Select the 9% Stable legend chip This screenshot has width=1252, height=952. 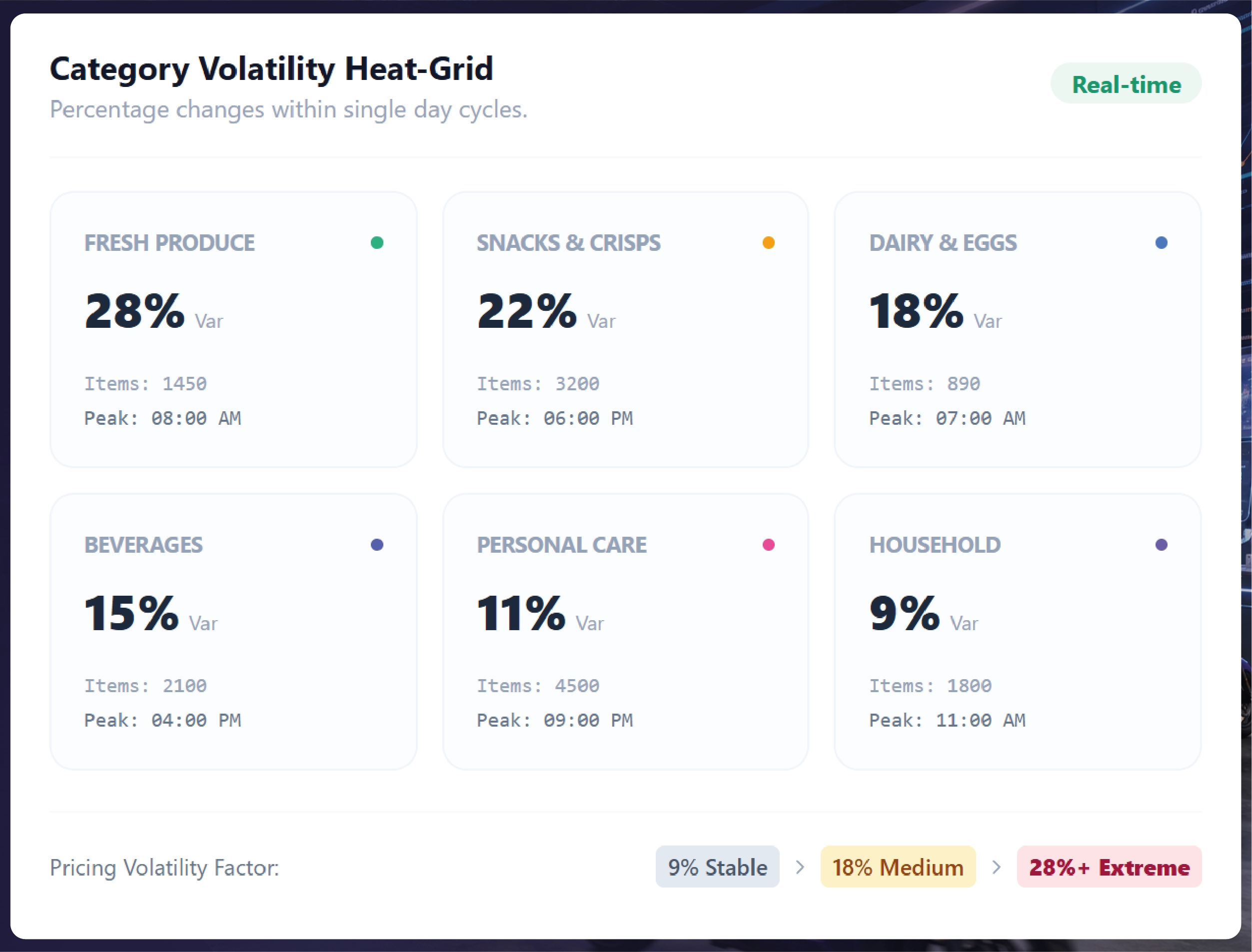pyautogui.click(x=718, y=867)
